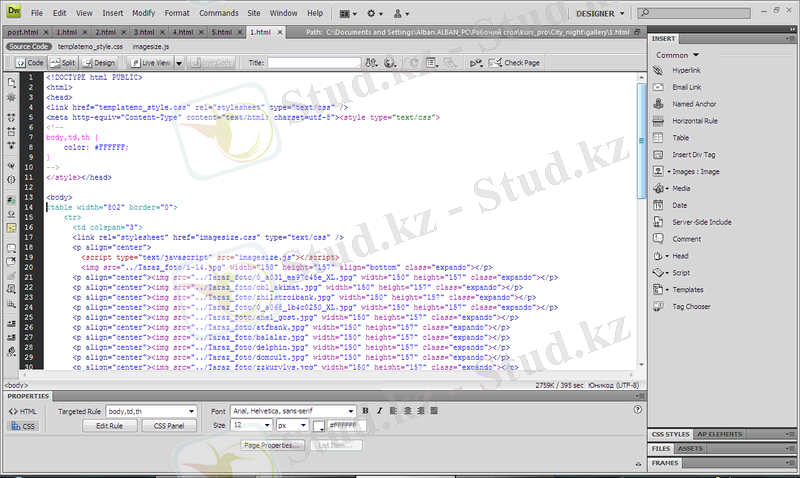Screen dimensions: 800x478
Task: Open Properties panel help icon
Action: point(637,410)
